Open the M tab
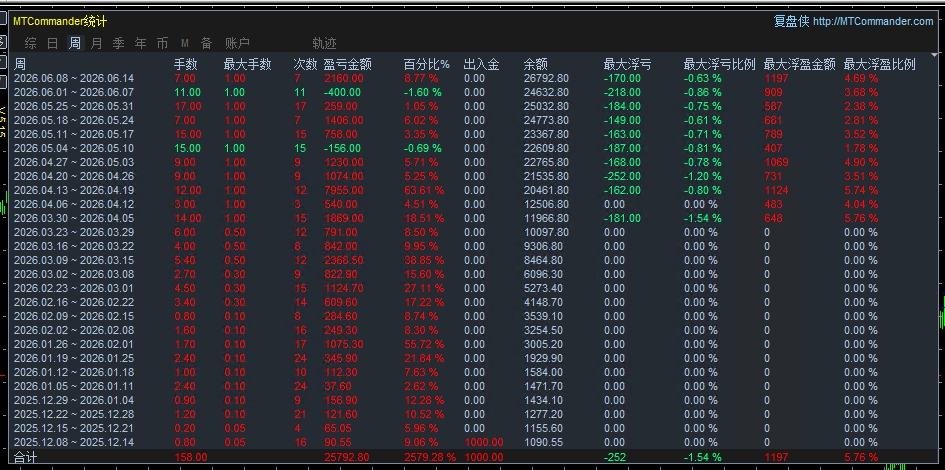This screenshot has width=945, height=470. click(184, 43)
